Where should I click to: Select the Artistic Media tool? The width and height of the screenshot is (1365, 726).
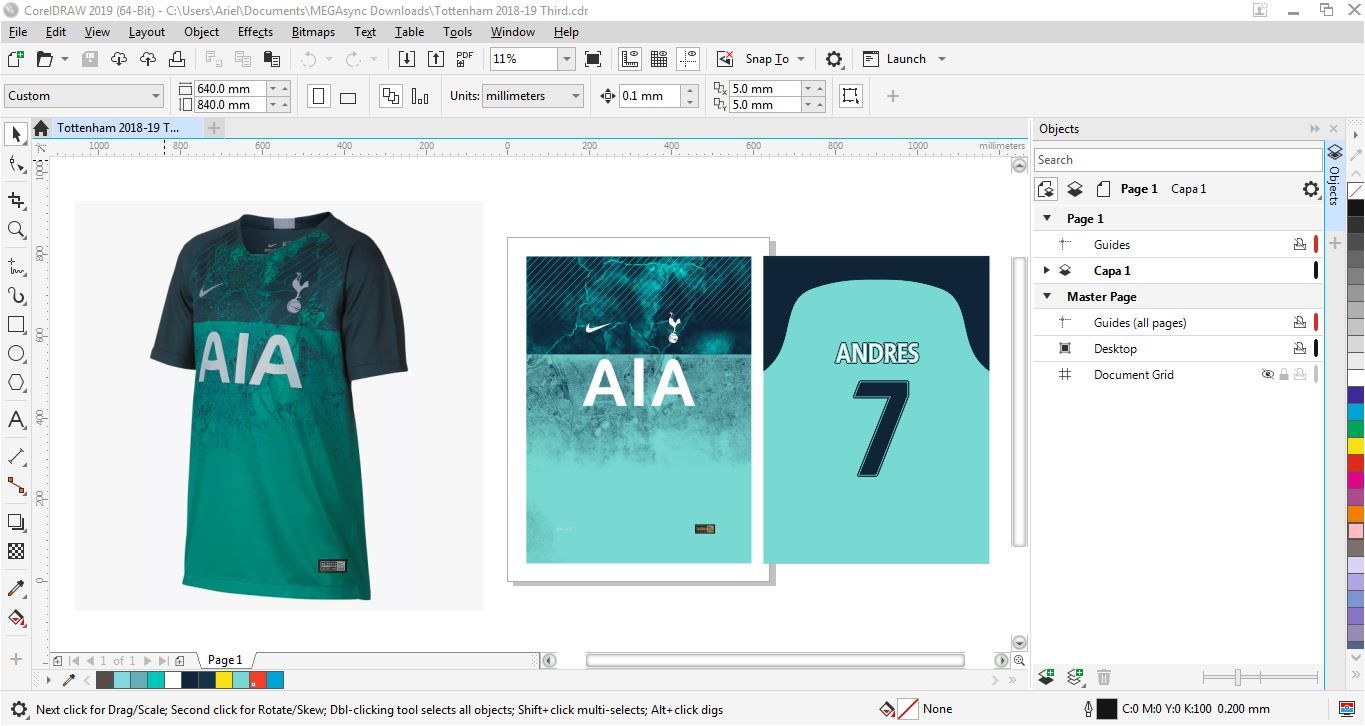coord(16,297)
